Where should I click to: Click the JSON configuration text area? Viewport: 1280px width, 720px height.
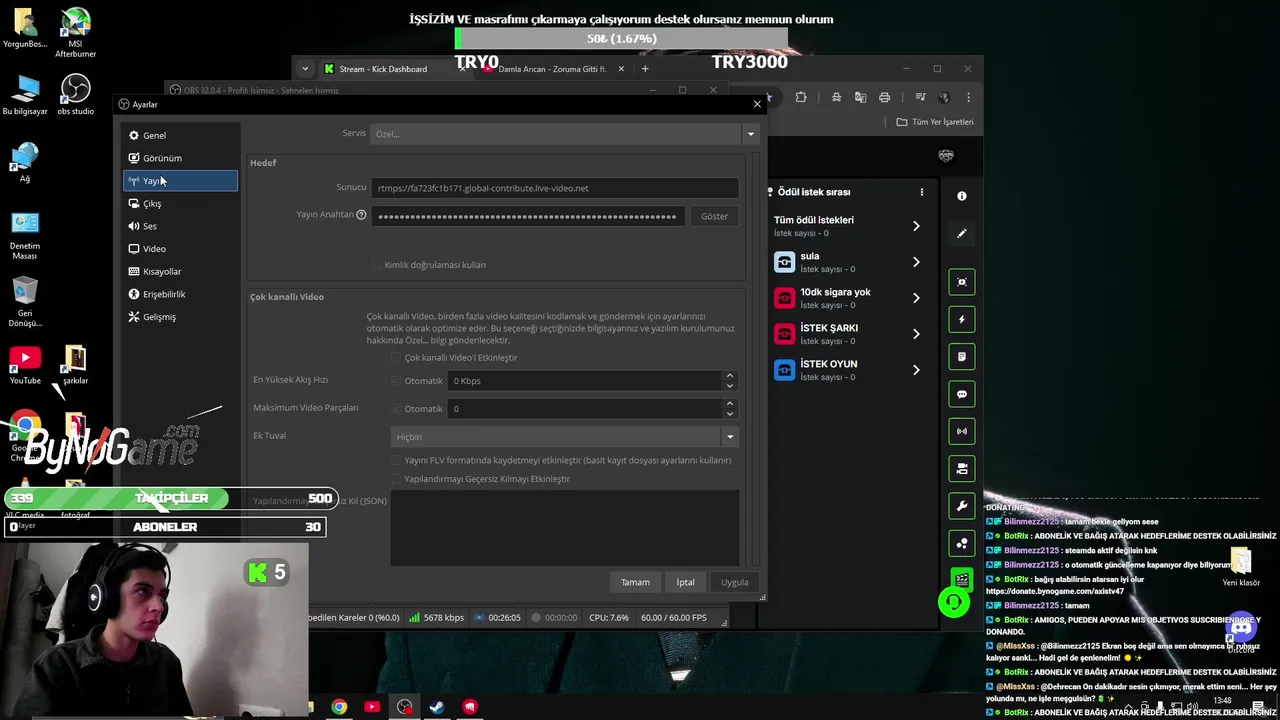(564, 528)
